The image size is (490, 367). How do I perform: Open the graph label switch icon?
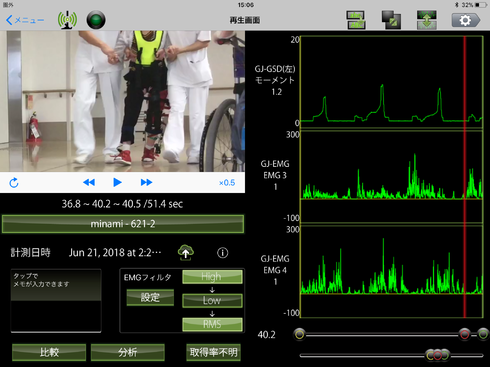[x=356, y=20]
